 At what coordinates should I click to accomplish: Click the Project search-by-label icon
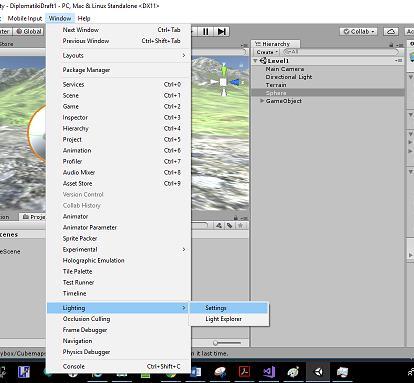(x=230, y=226)
